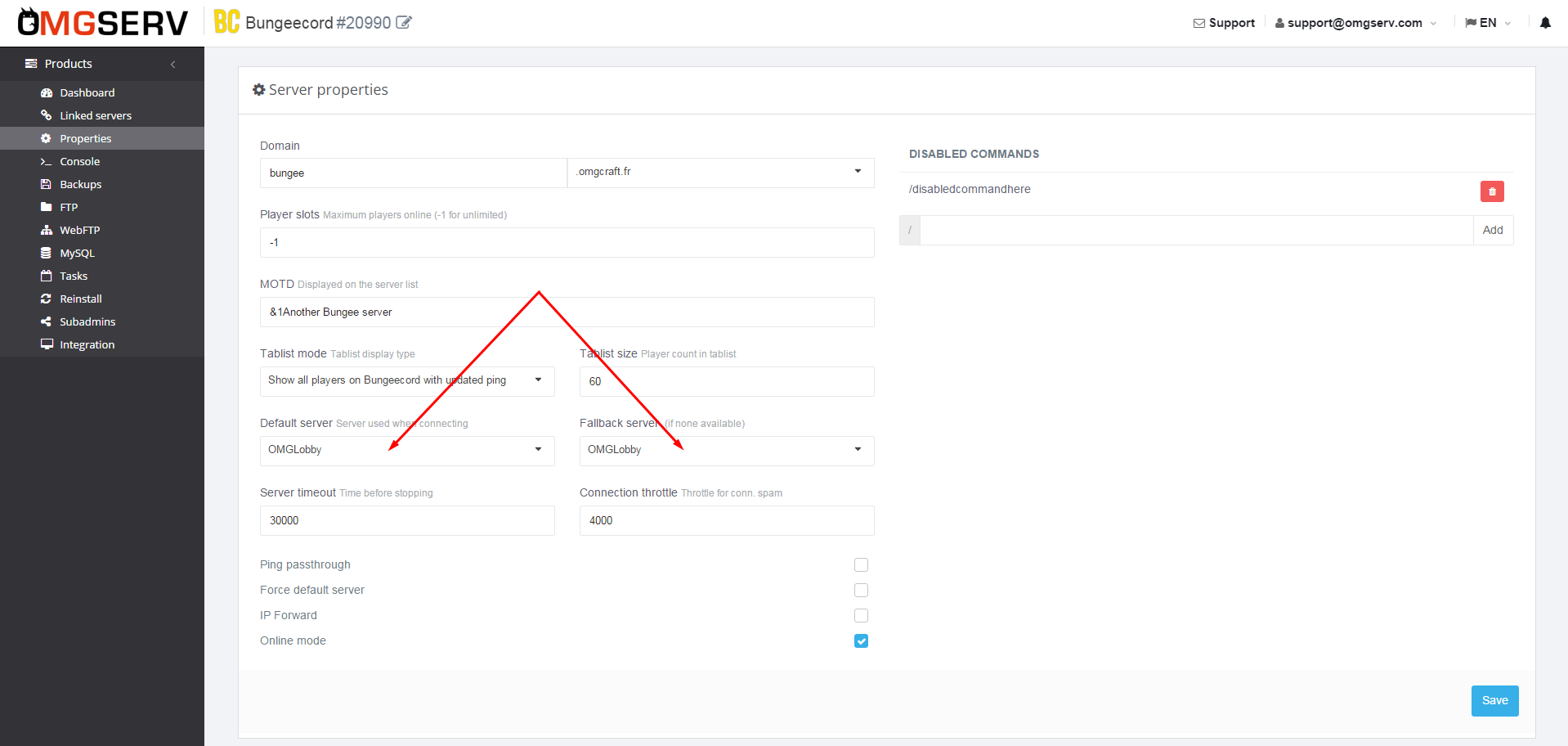The image size is (1568, 746).
Task: Click the Support envelope icon
Action: [x=1199, y=23]
